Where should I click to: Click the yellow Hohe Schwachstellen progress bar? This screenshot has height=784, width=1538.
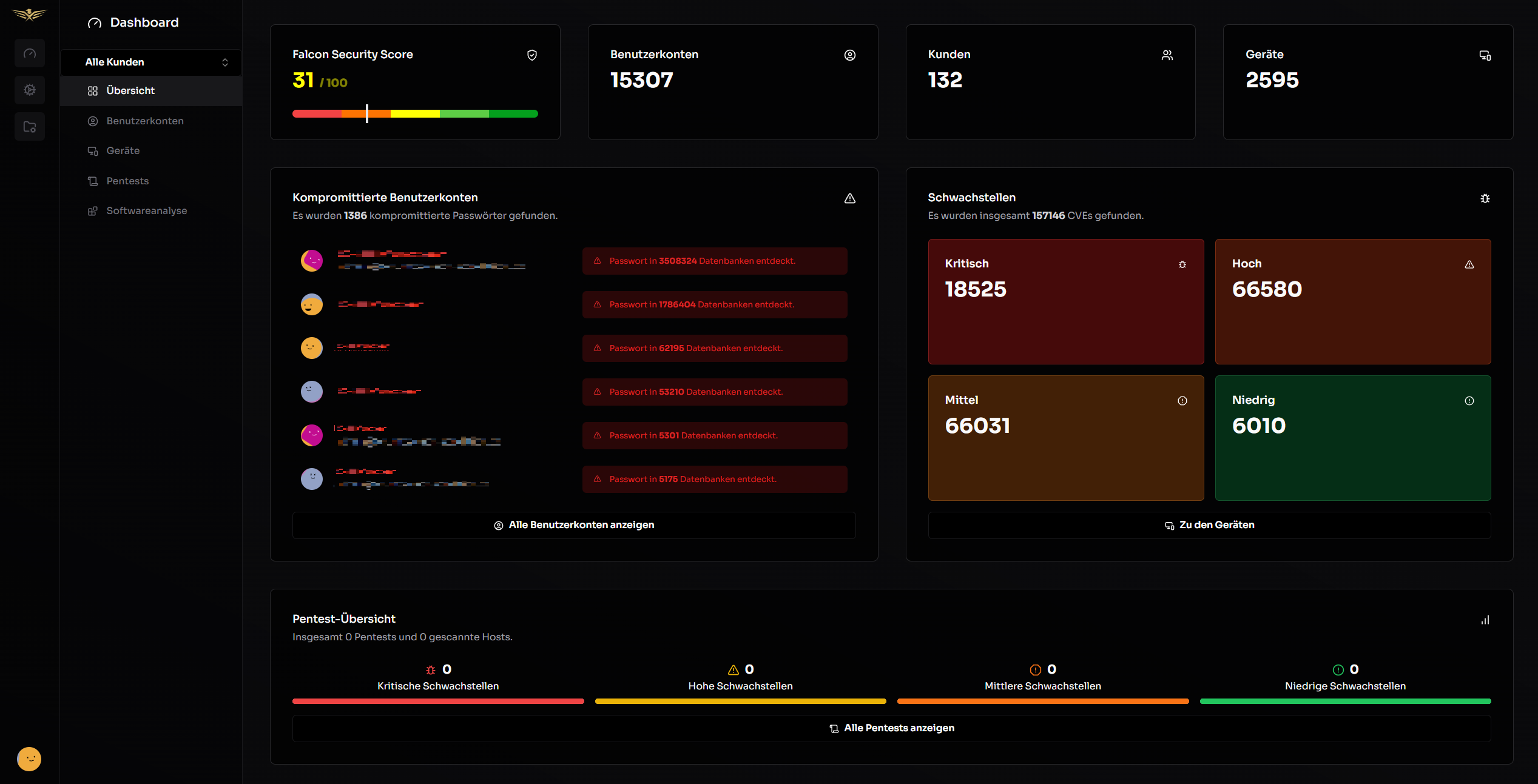click(740, 701)
